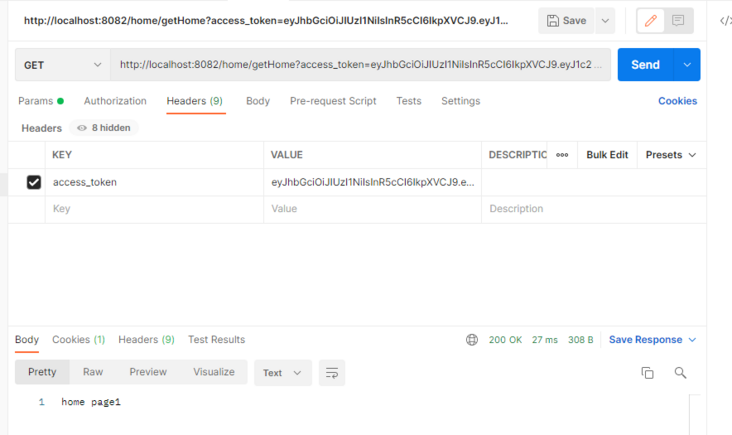This screenshot has height=435, width=732.
Task: Click the empty Description input field
Action: [x=594, y=209]
